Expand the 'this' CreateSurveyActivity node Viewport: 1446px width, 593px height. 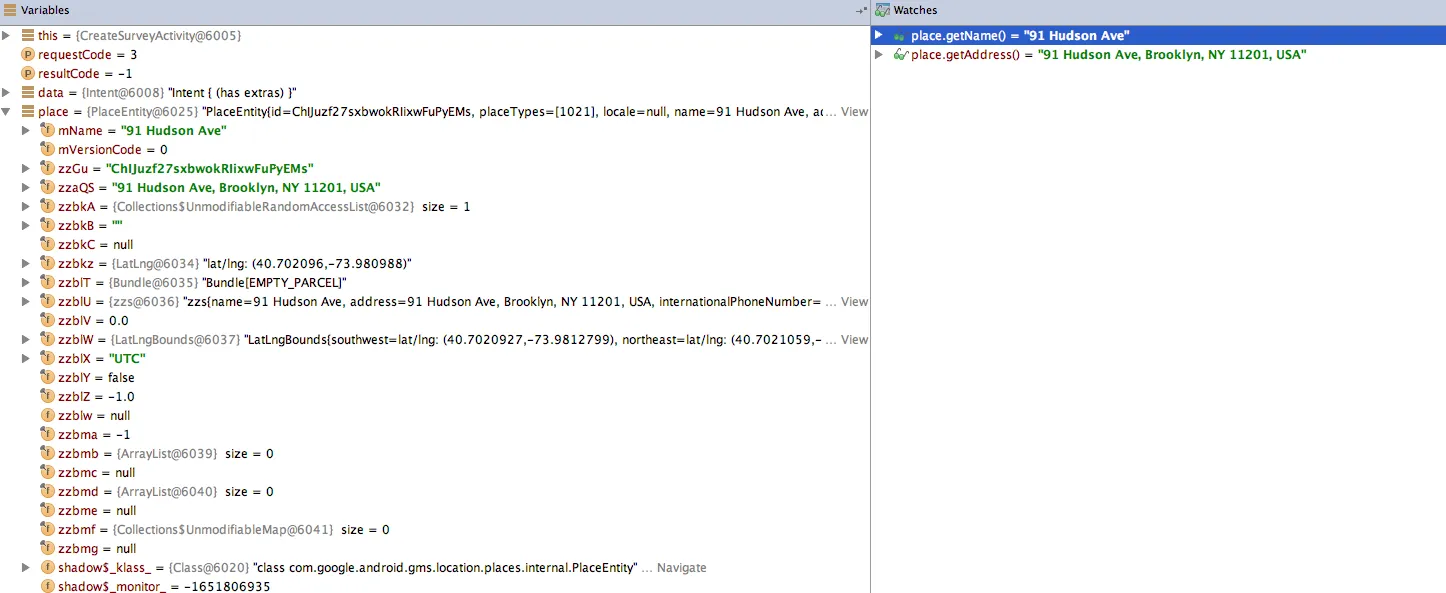click(6, 35)
